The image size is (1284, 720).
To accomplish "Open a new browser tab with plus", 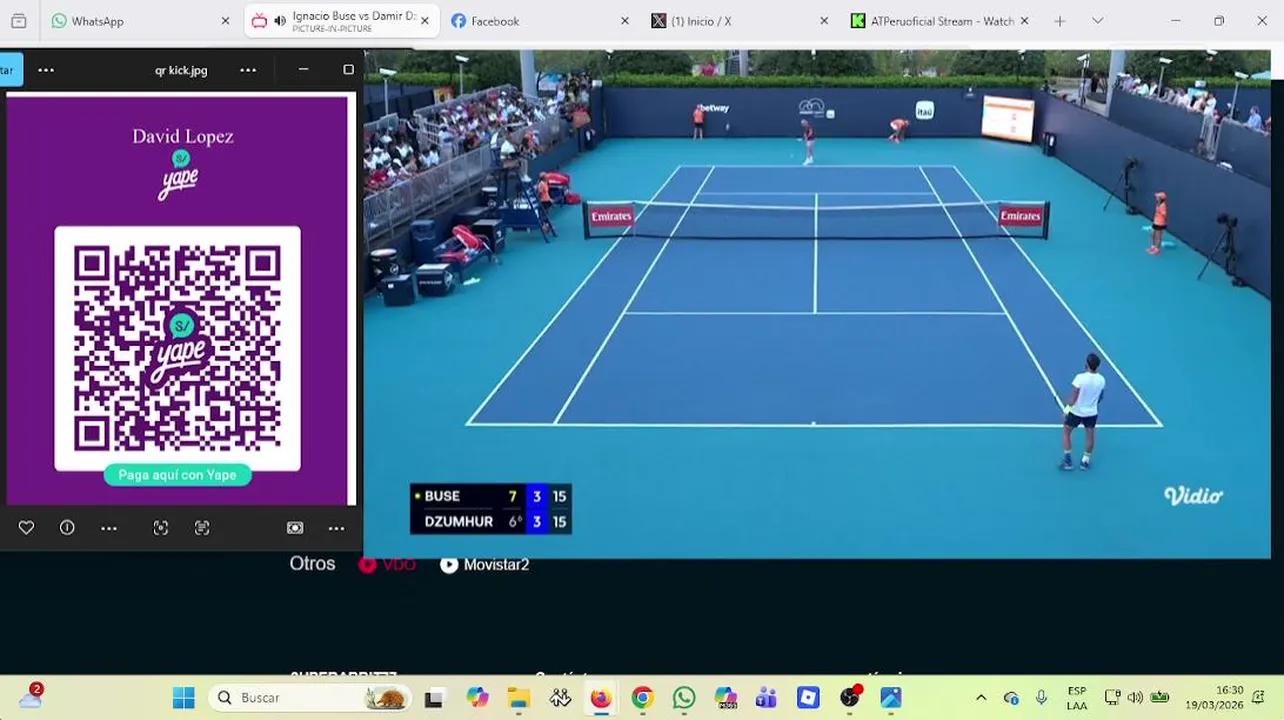I will pyautogui.click(x=1060, y=21).
